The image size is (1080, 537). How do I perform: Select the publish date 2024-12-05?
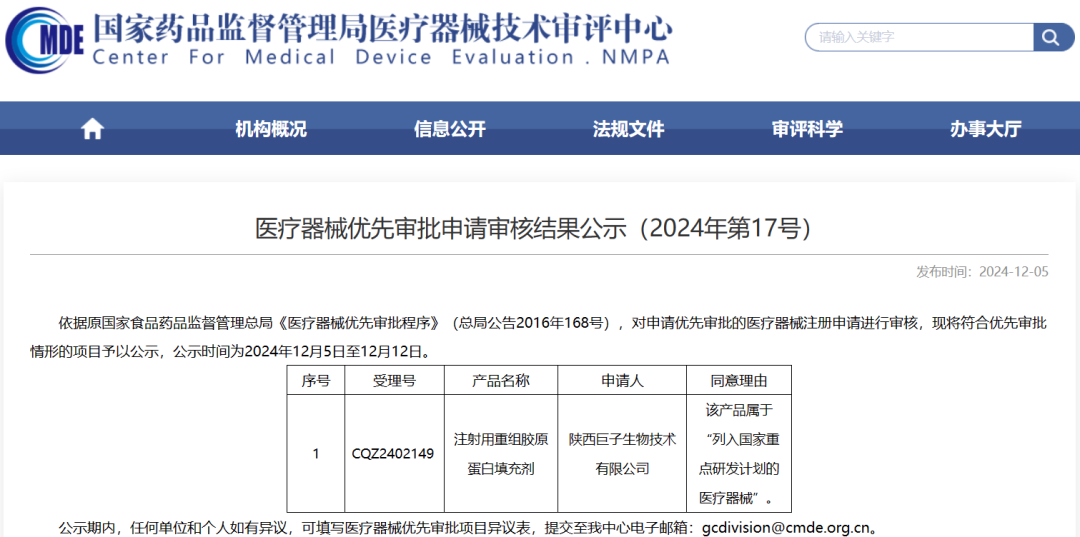(x=1015, y=272)
